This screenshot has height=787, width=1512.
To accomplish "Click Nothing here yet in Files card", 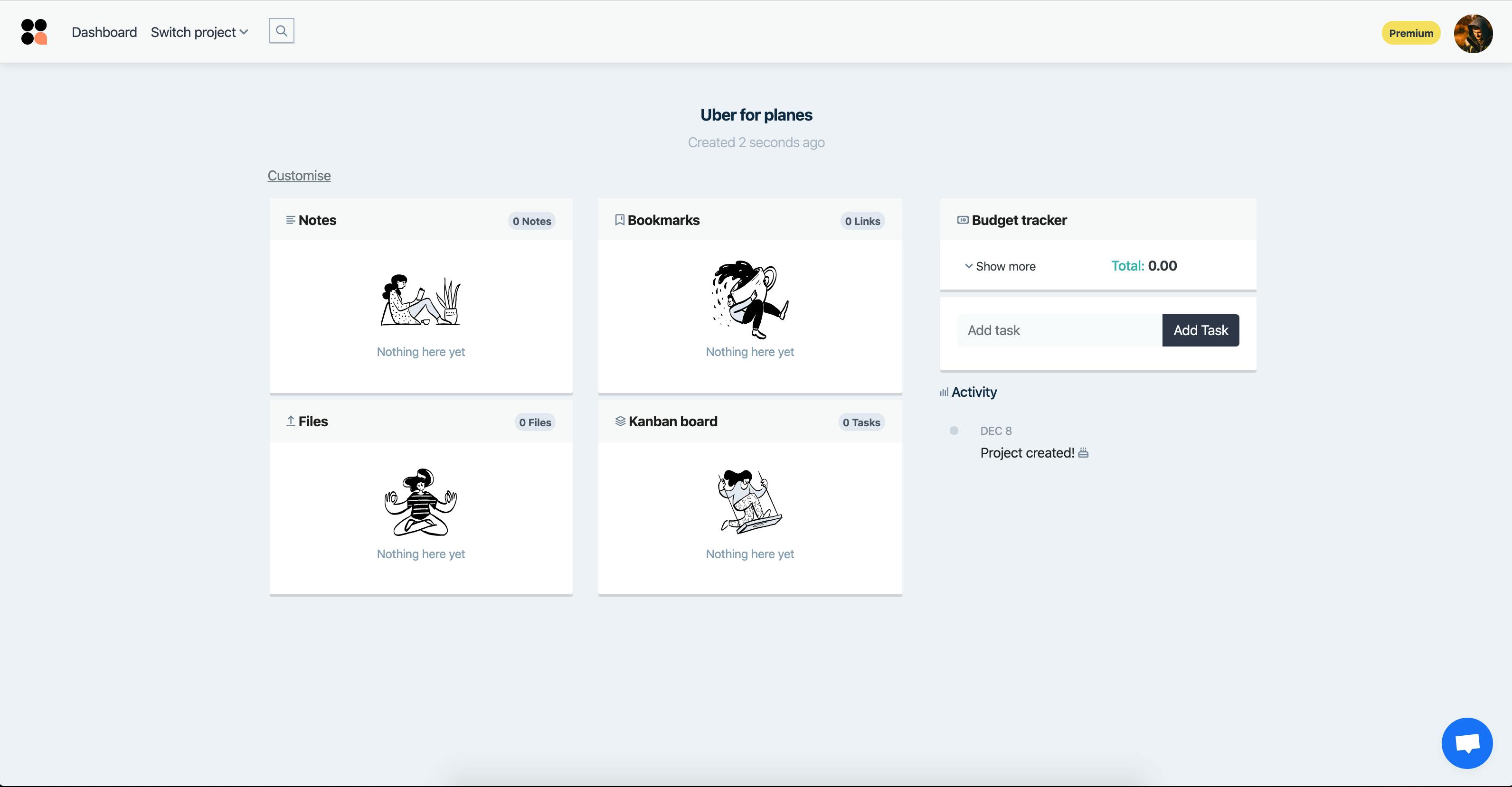I will (420, 554).
